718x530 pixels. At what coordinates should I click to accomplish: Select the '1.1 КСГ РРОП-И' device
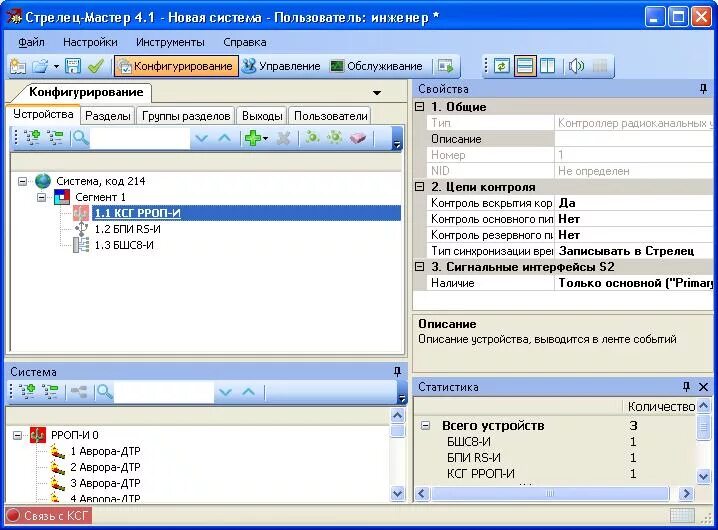(x=137, y=213)
